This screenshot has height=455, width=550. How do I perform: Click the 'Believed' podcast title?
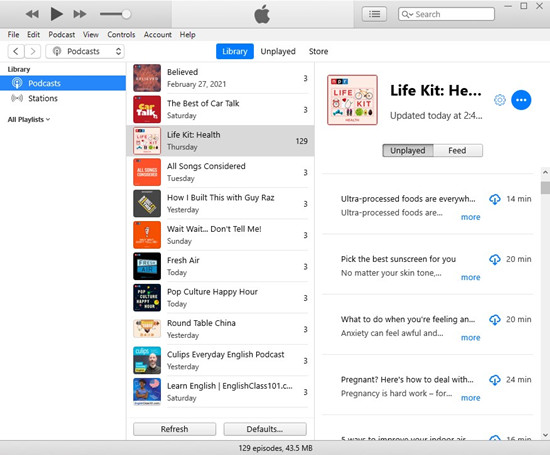pyautogui.click(x=182, y=72)
